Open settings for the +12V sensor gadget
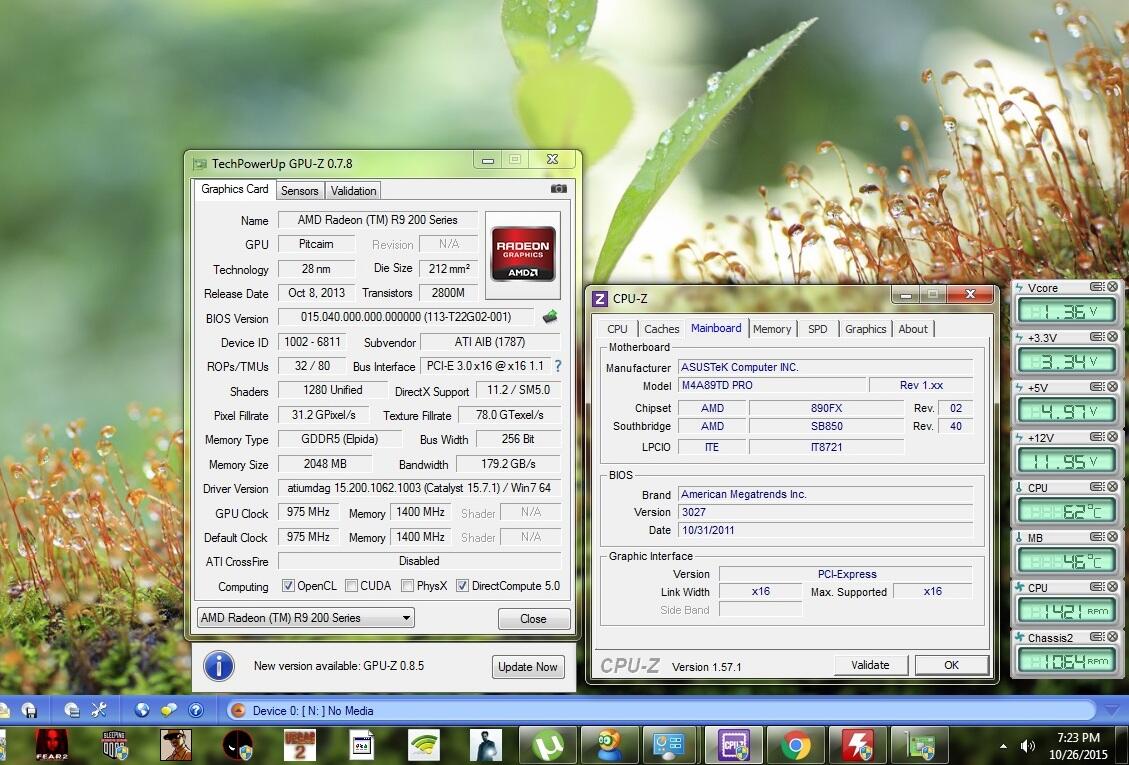Image resolution: width=1129 pixels, height=765 pixels. pos(1096,437)
